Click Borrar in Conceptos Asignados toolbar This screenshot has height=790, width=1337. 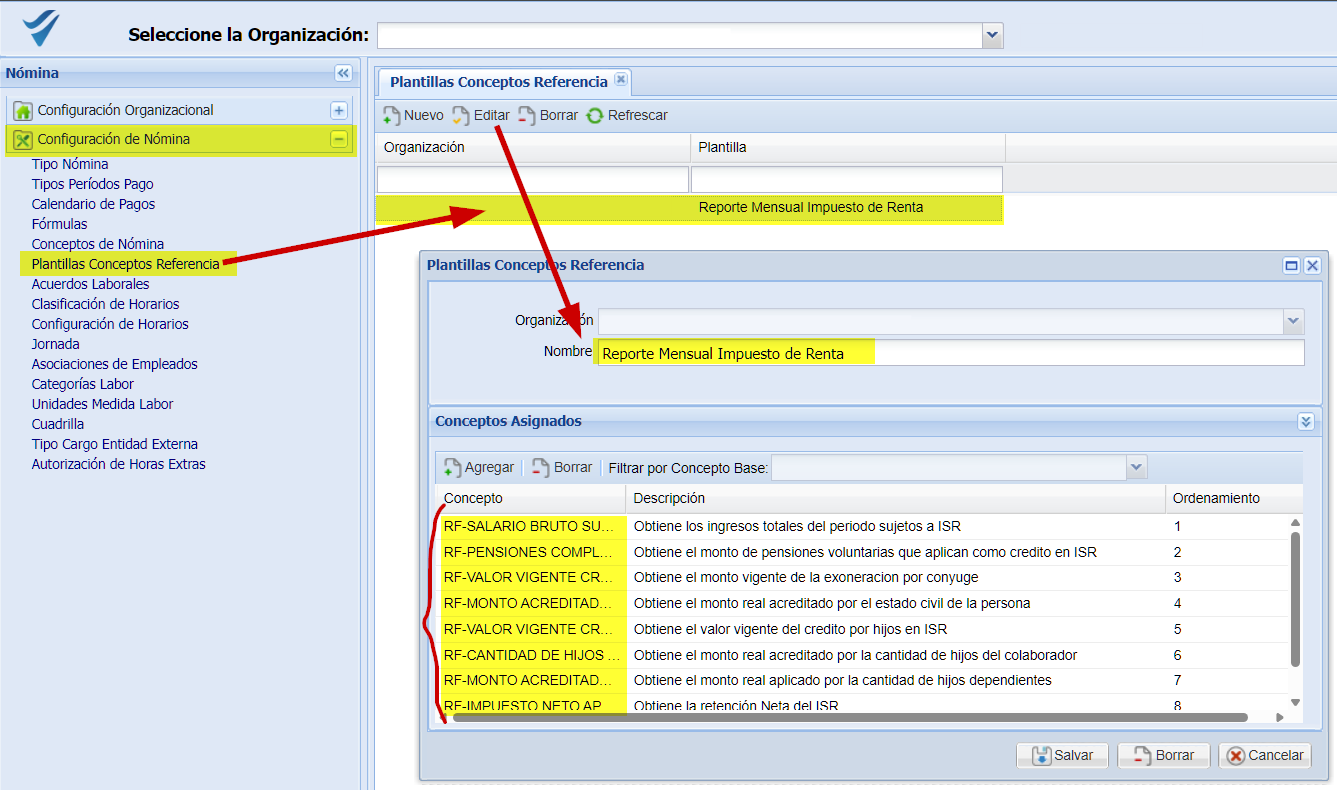click(x=562, y=467)
